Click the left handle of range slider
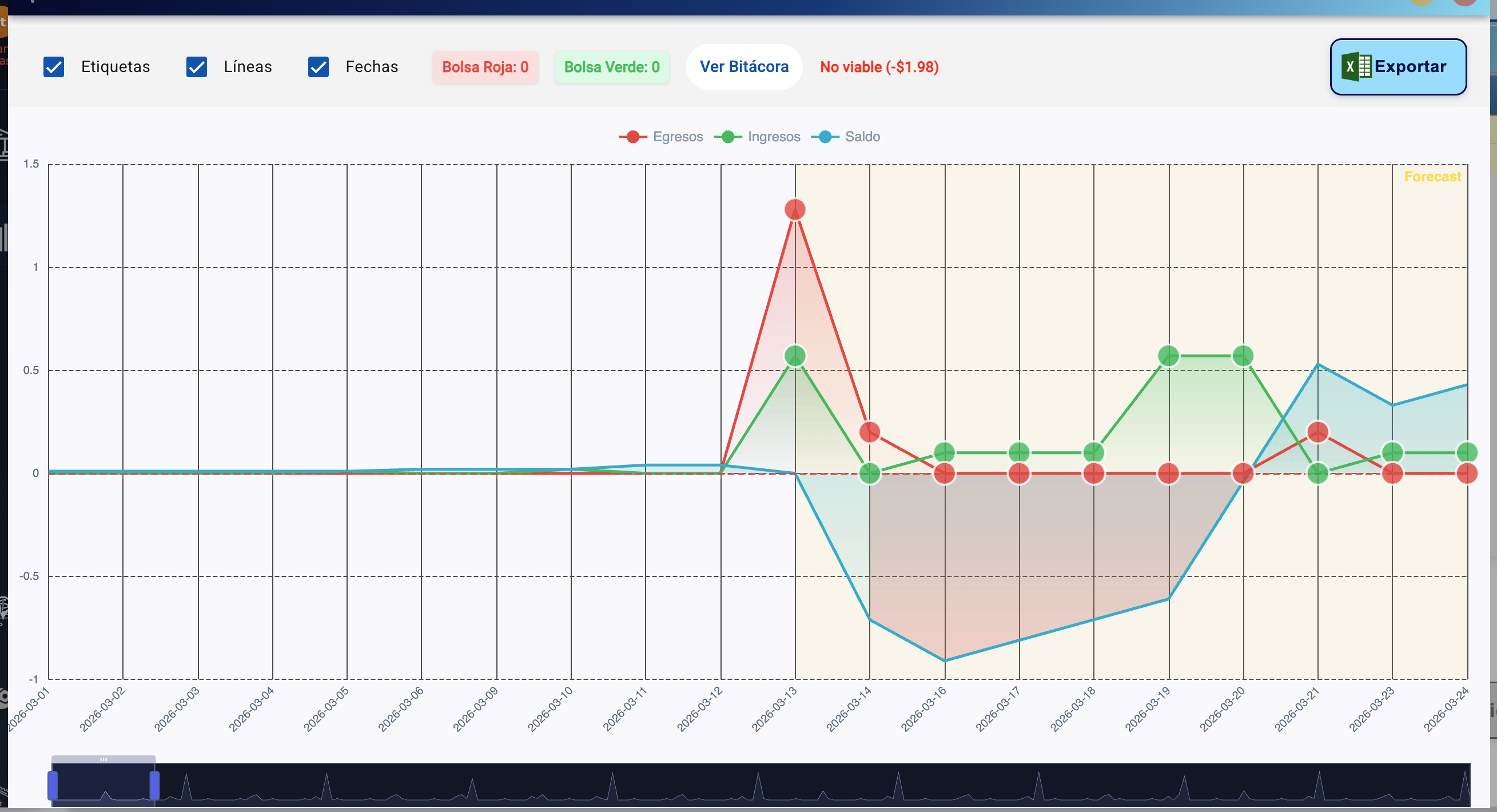Viewport: 1497px width, 812px height. point(53,785)
